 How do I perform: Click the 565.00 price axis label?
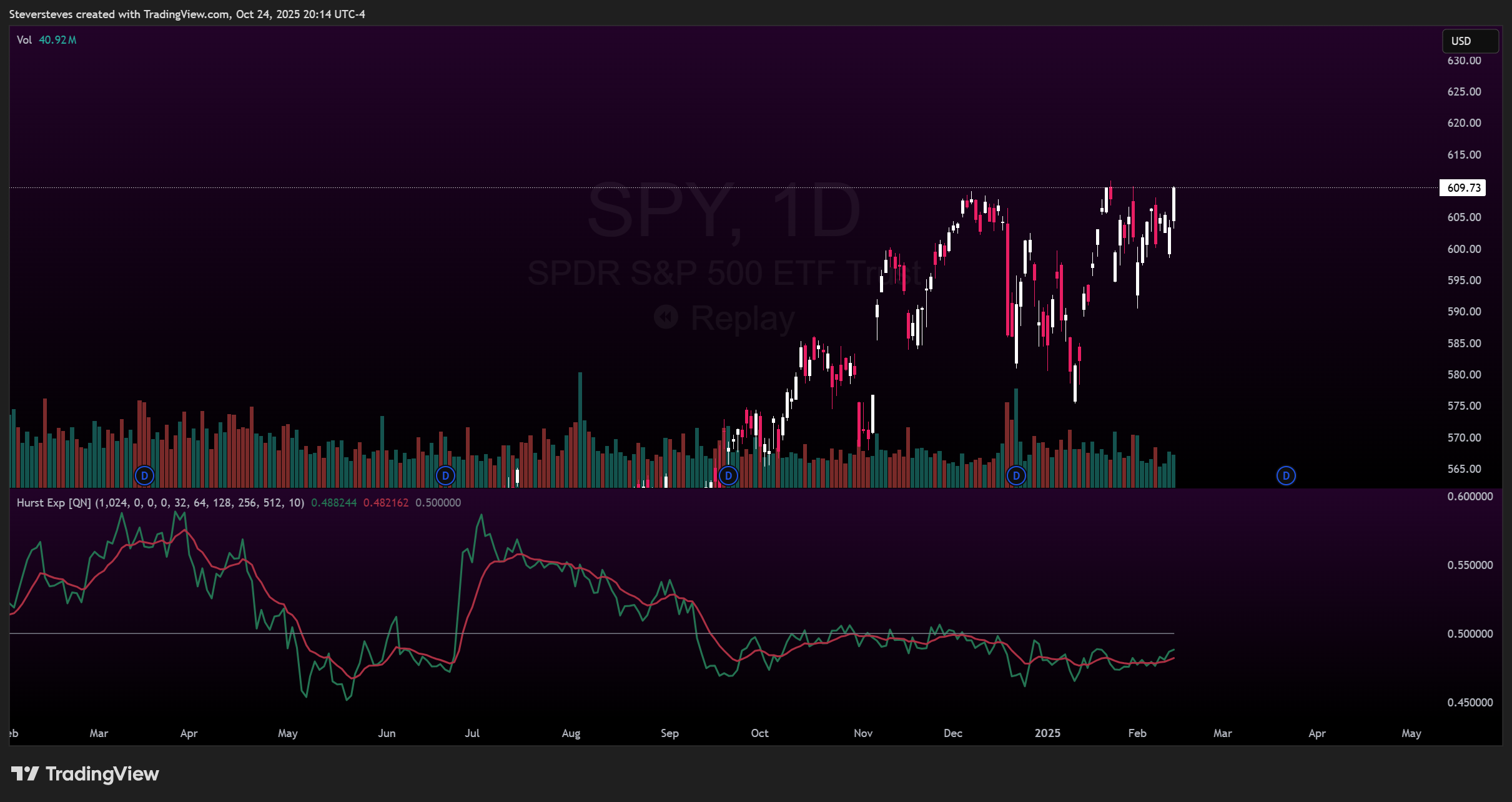click(1464, 469)
